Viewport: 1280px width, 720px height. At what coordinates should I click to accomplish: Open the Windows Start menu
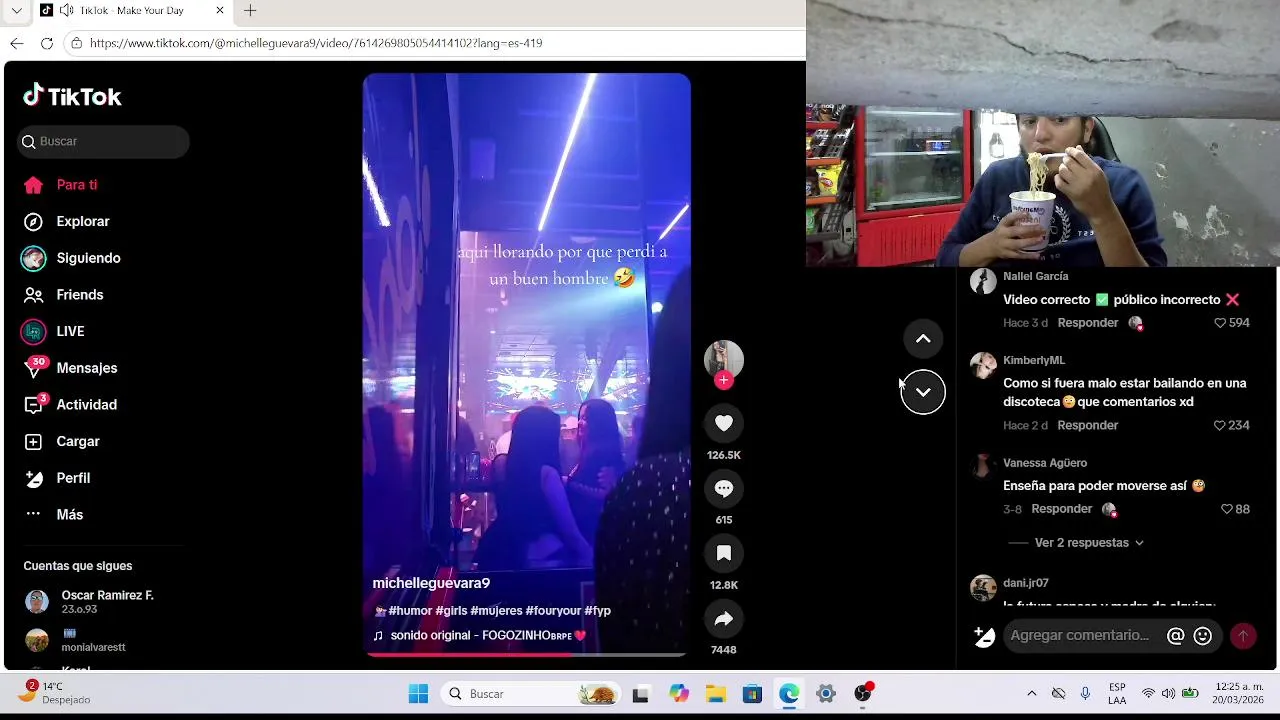[x=419, y=694]
